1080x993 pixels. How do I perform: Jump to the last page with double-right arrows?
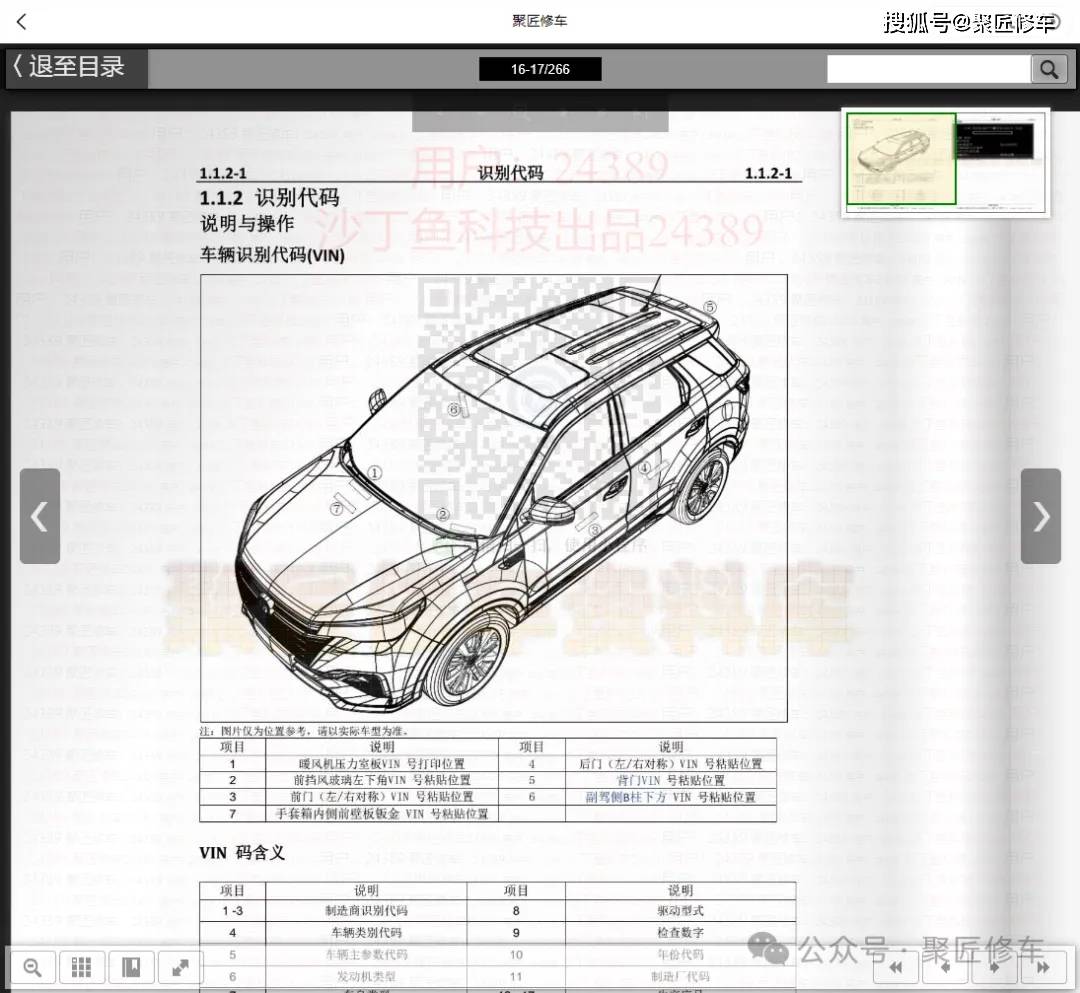[1044, 967]
